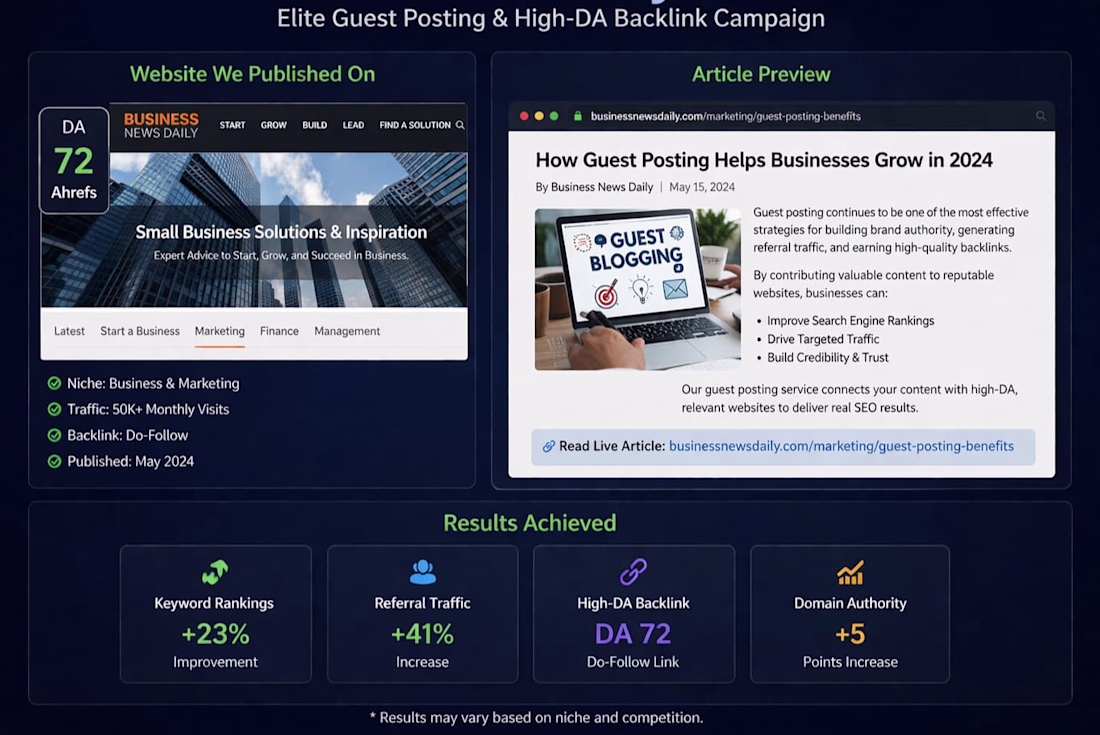Image resolution: width=1100 pixels, height=735 pixels.
Task: Open the FIND A SOLUTION menu item
Action: click(415, 125)
